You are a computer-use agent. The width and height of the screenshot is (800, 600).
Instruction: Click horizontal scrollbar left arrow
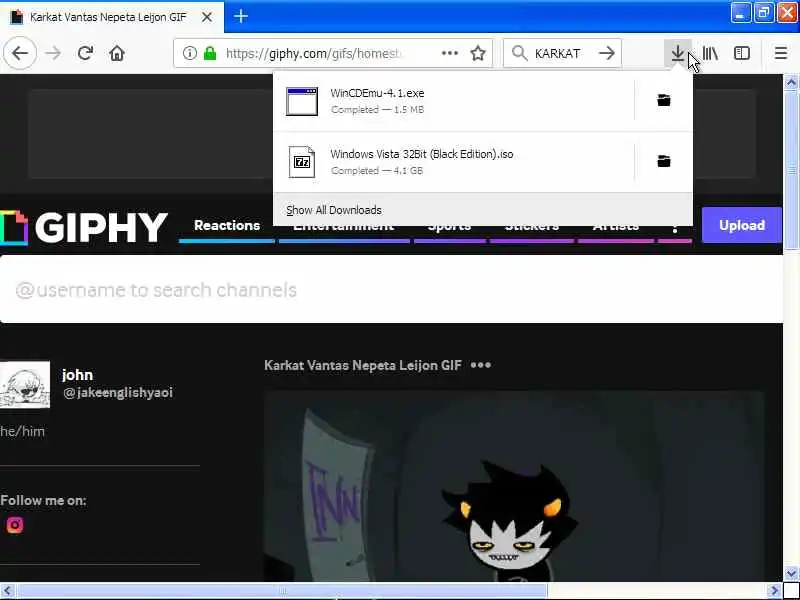coord(7,591)
